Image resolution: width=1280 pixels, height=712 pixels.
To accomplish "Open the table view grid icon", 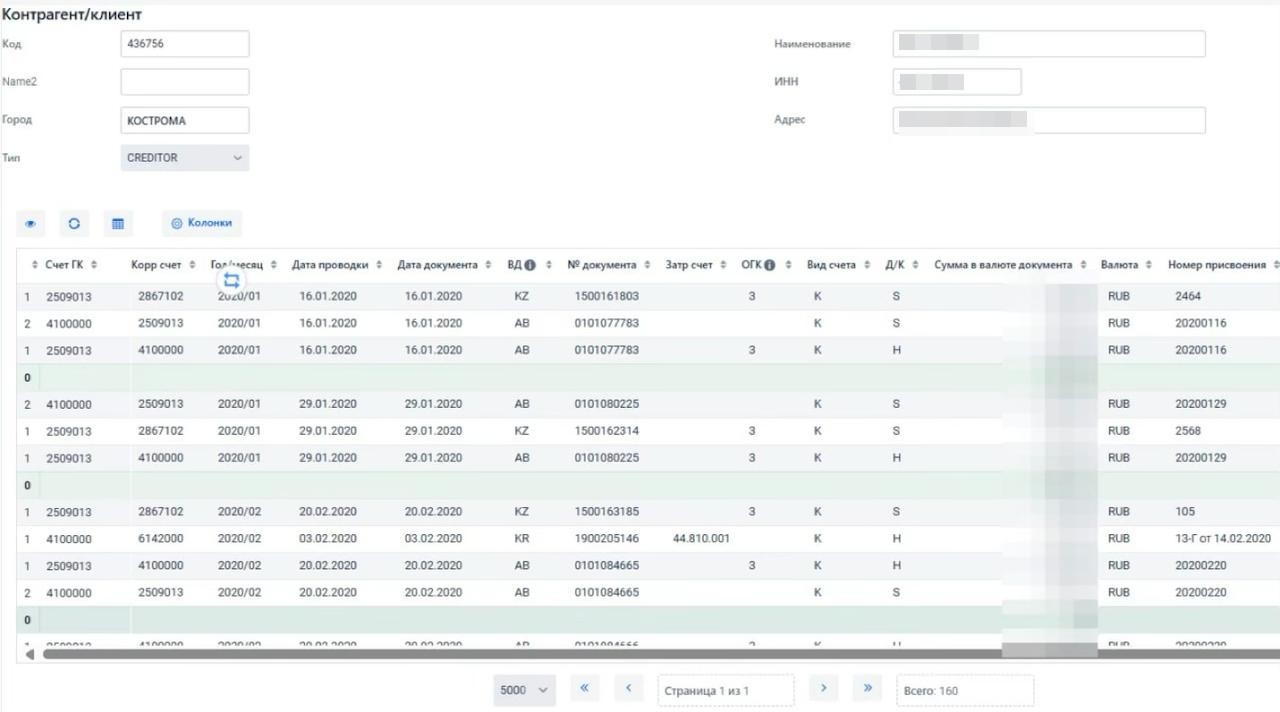I will point(118,224).
